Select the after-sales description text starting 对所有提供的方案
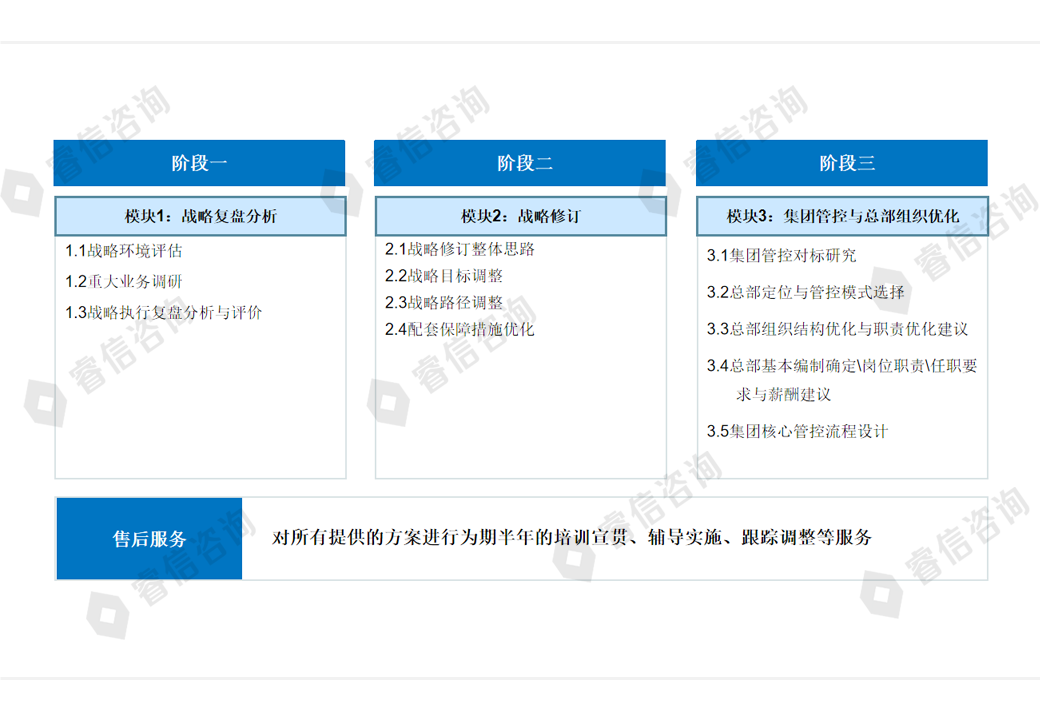The image size is (1040, 720). pos(572,538)
